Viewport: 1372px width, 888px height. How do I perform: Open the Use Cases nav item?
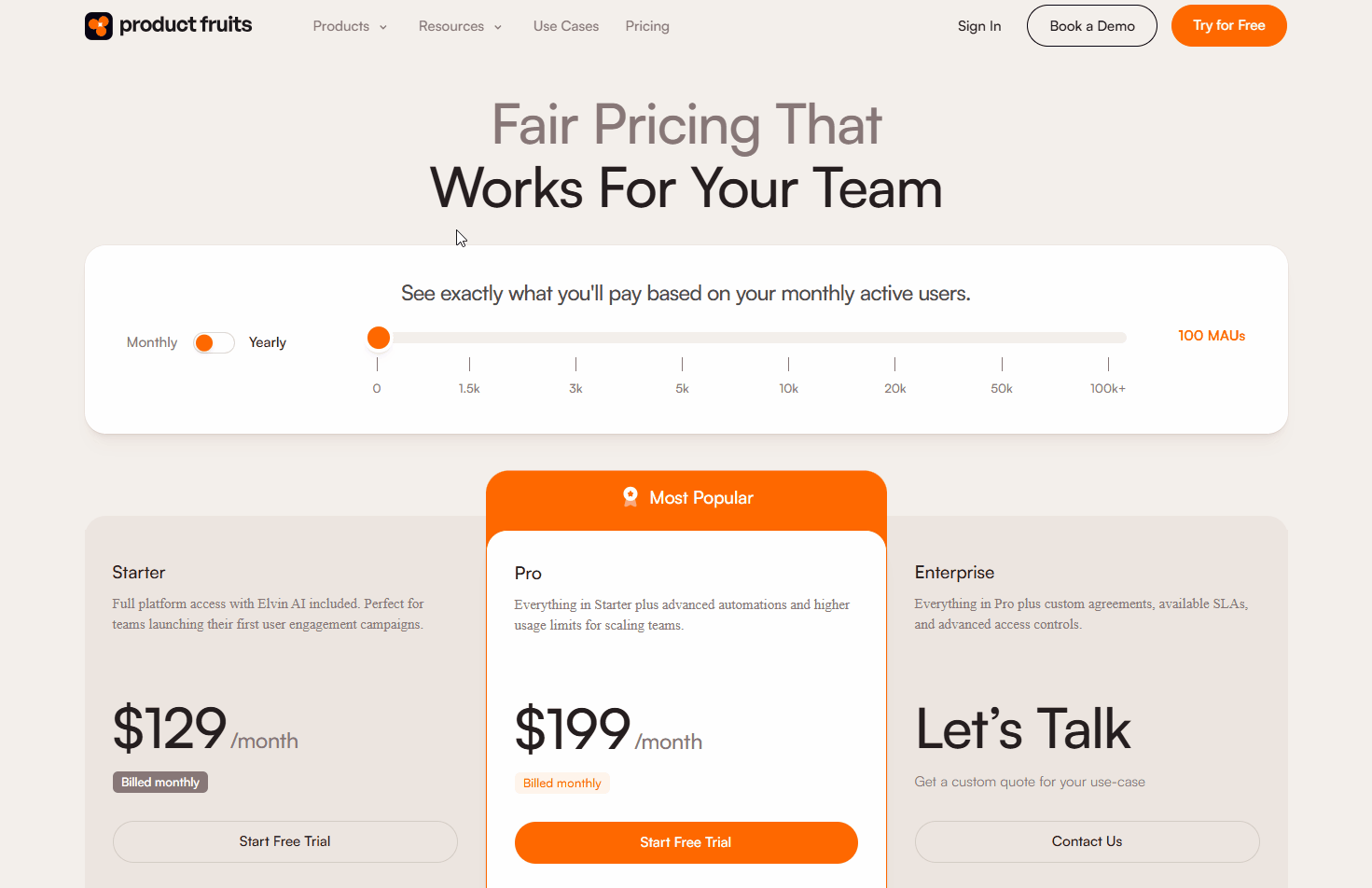pyautogui.click(x=566, y=26)
